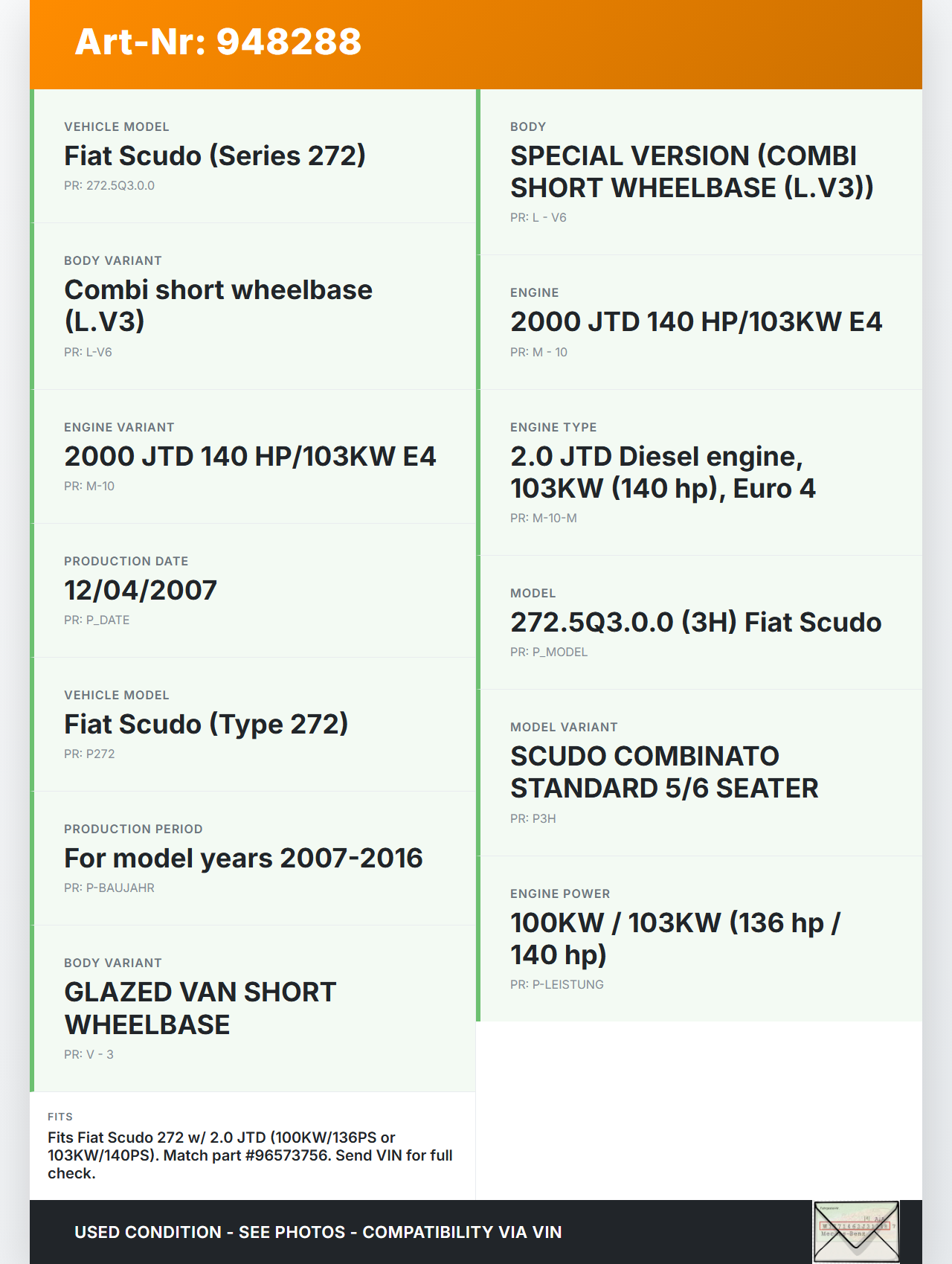Screen dimensions: 952x1264
Task: Click the Fits compatibility note text
Action: click(250, 1155)
